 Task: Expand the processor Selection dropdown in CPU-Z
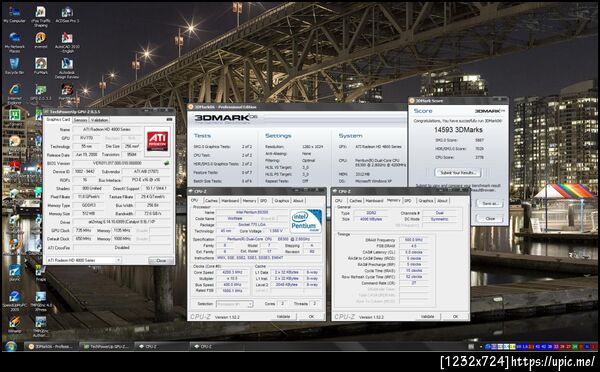coord(250,304)
